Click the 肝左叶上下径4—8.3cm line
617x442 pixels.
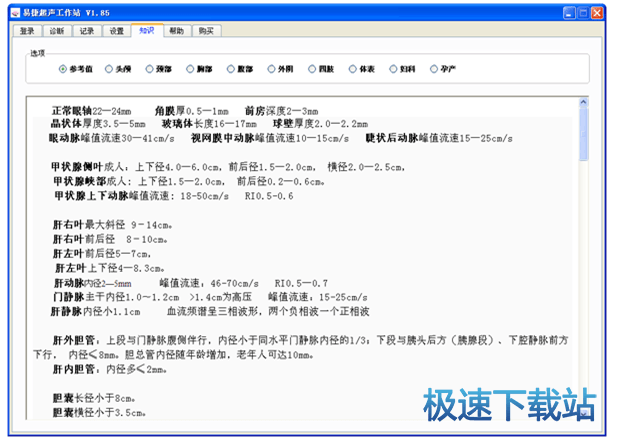pos(109,268)
